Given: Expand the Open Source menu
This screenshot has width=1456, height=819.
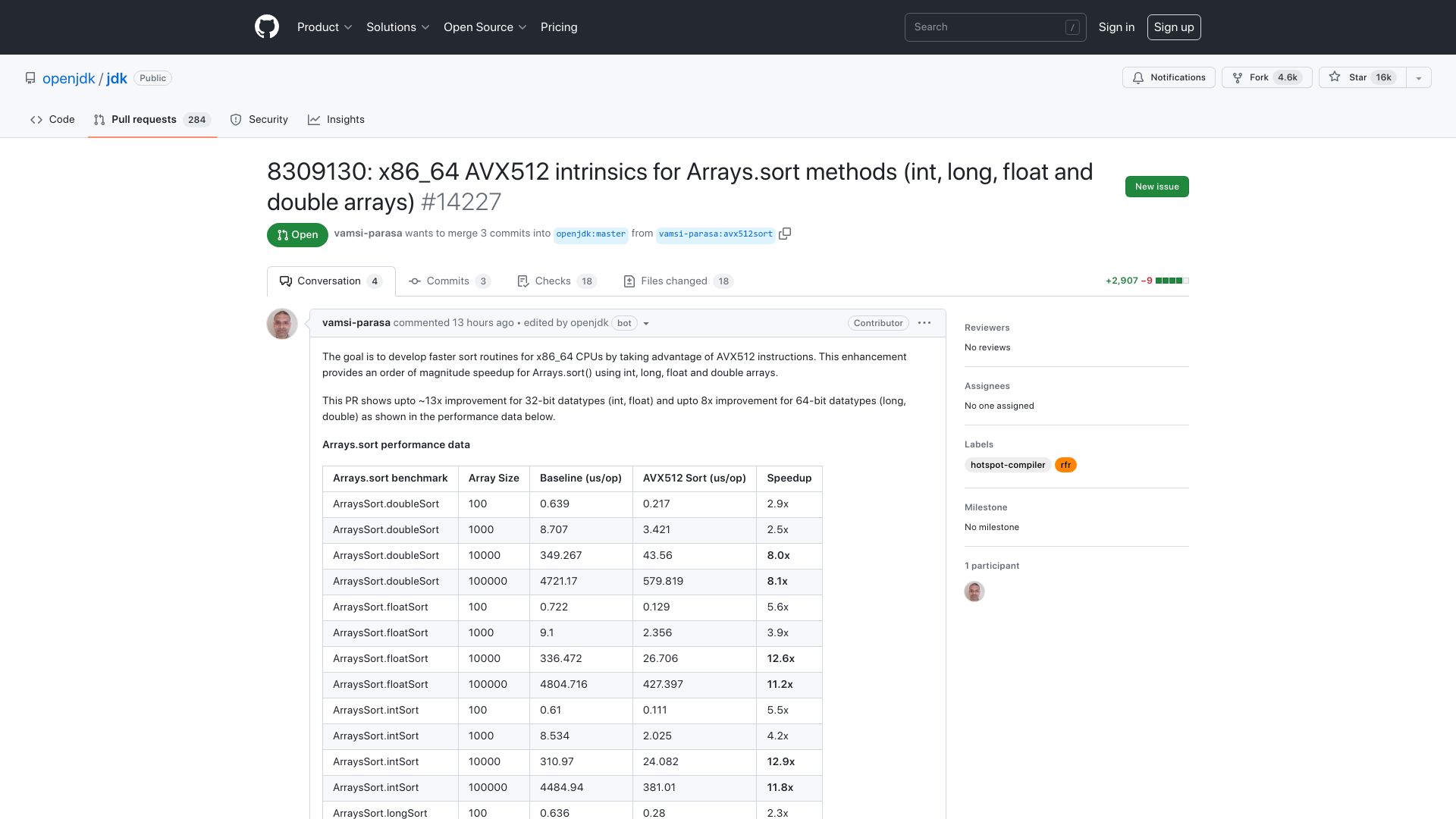Looking at the screenshot, I should coord(485,27).
